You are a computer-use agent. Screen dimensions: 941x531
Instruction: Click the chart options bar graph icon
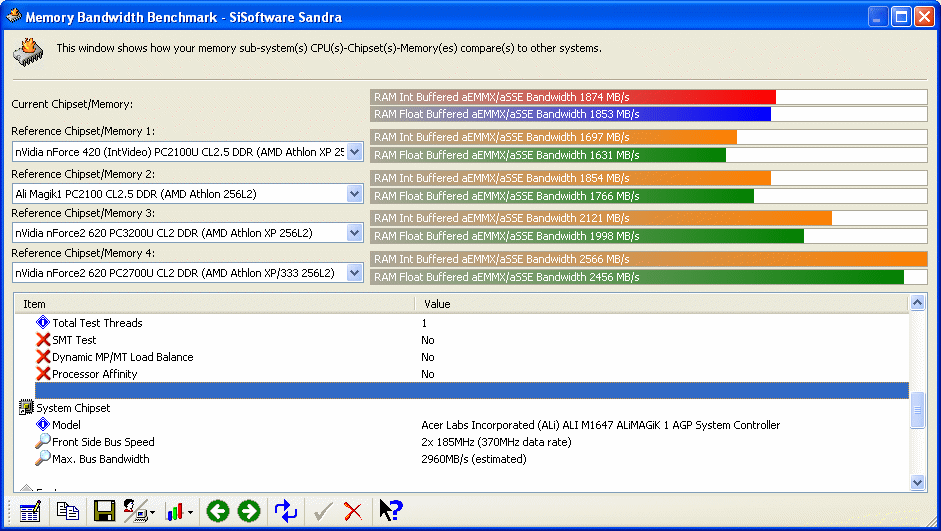pos(176,512)
